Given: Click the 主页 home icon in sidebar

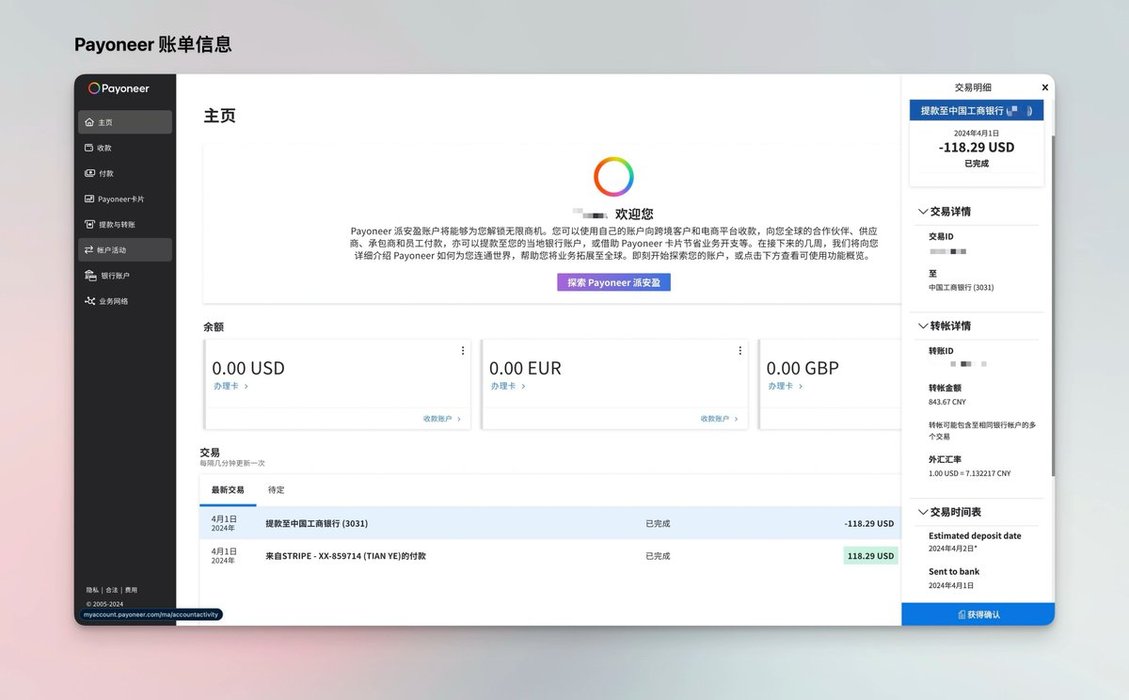Looking at the screenshot, I should (89, 122).
